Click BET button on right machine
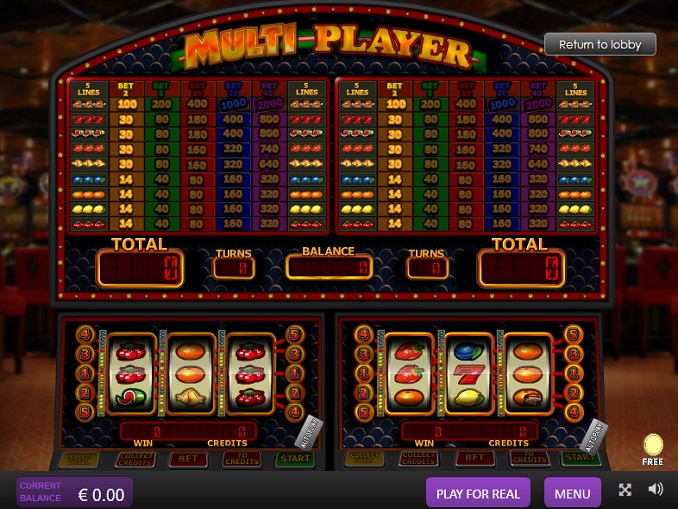The height and width of the screenshot is (509, 678). pos(474,458)
